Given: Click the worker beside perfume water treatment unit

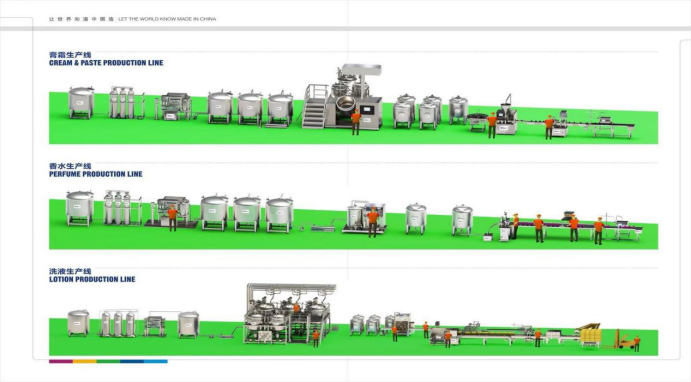Looking at the screenshot, I should [172, 217].
